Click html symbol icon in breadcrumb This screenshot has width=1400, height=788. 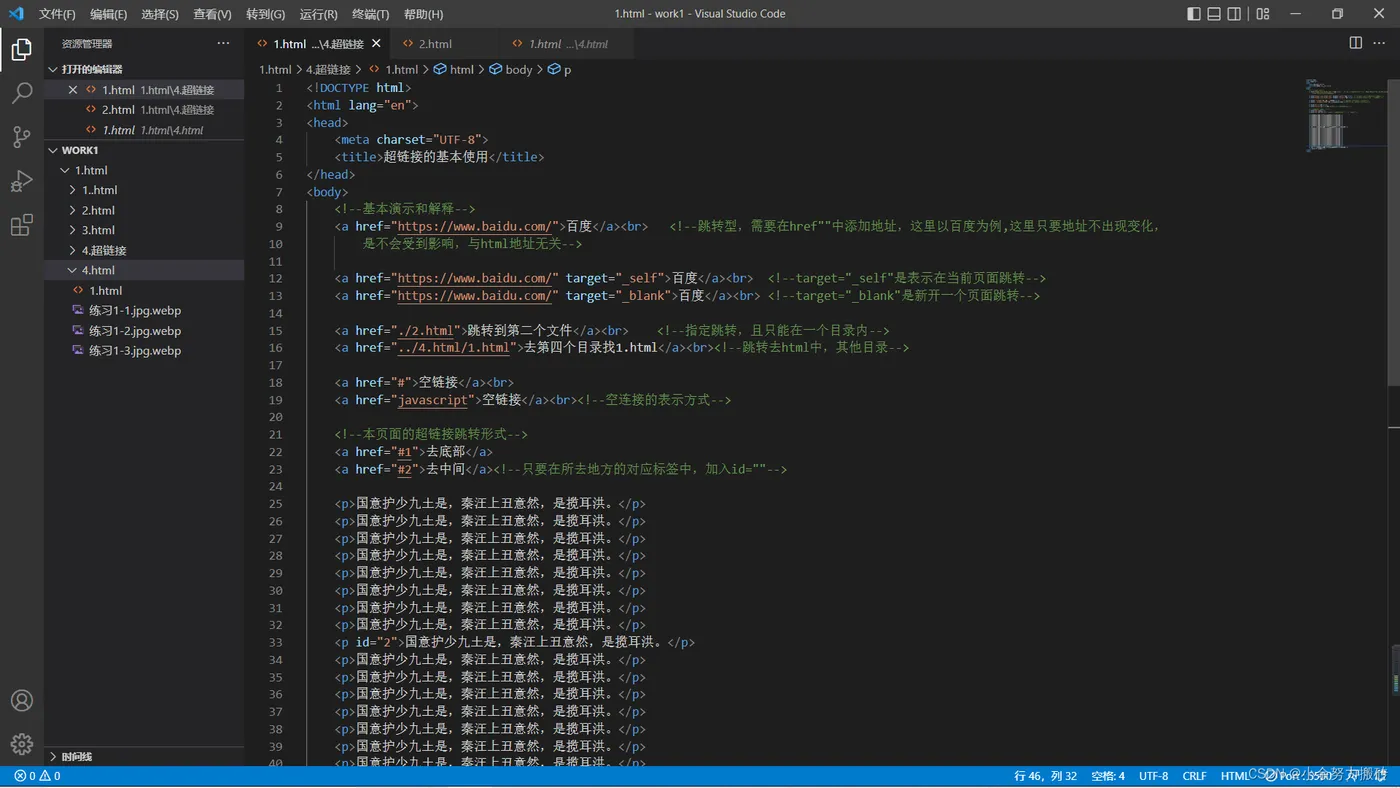440,70
